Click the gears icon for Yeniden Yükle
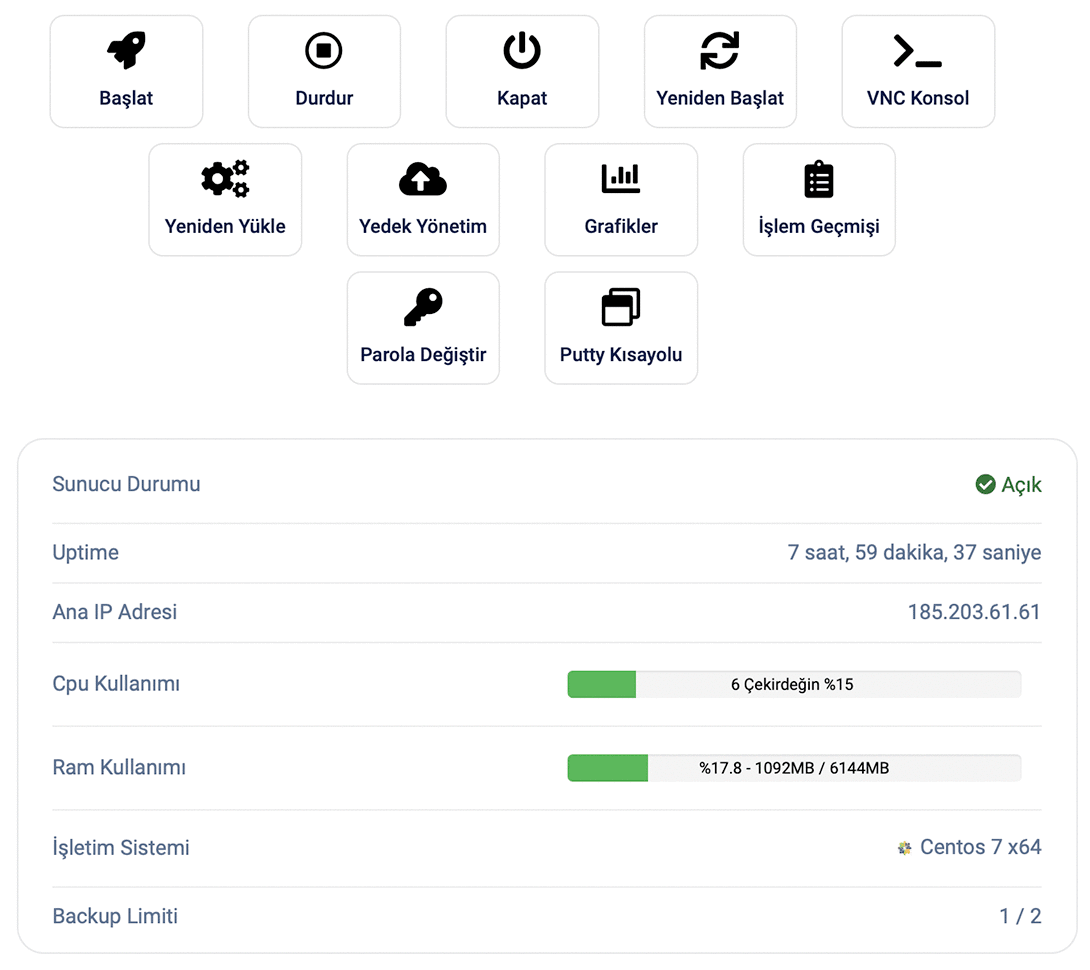Image resolution: width=1090 pixels, height=970 pixels. [x=225, y=179]
